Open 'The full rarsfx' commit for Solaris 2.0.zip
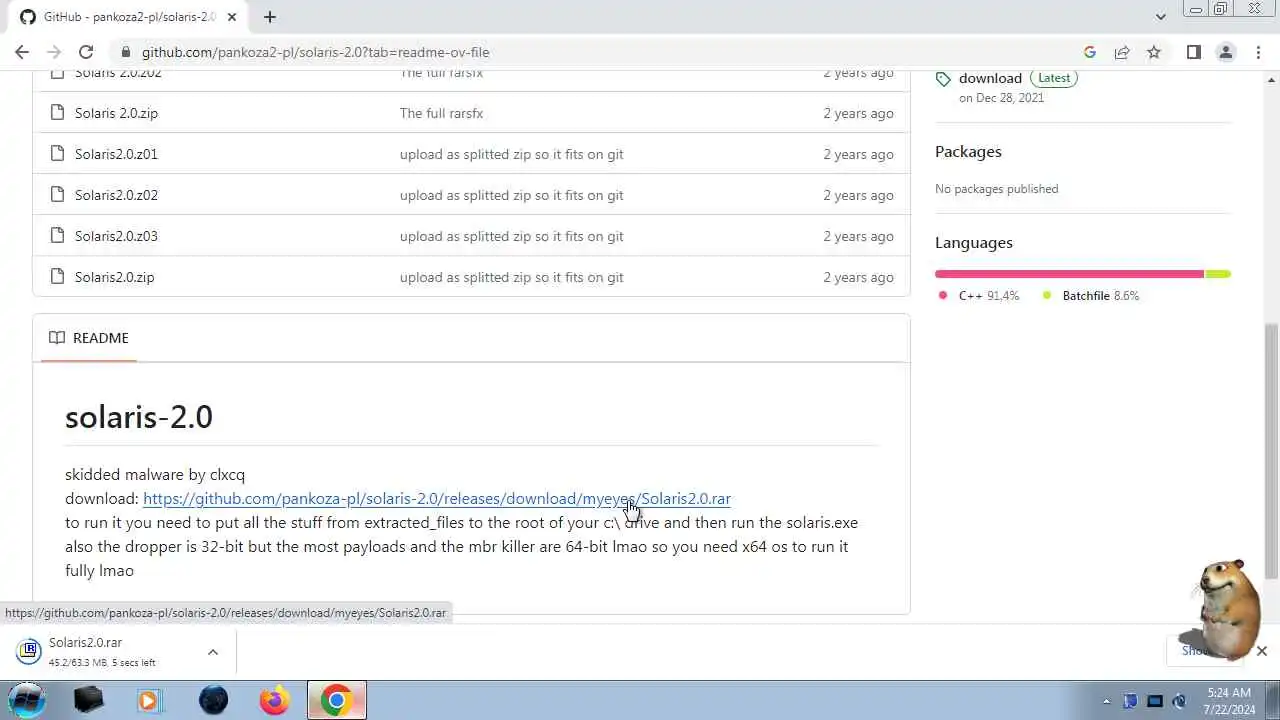The width and height of the screenshot is (1280, 720). tap(441, 113)
